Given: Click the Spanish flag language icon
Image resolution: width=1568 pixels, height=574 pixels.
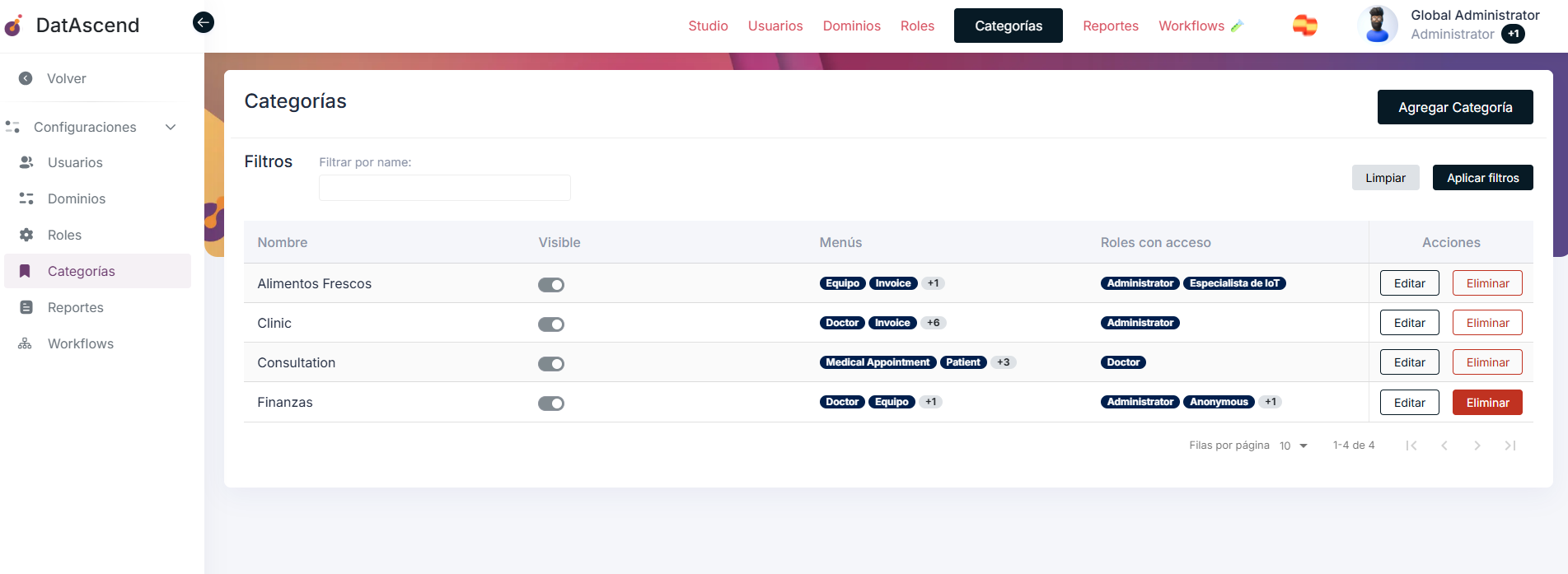Looking at the screenshot, I should (x=1304, y=26).
